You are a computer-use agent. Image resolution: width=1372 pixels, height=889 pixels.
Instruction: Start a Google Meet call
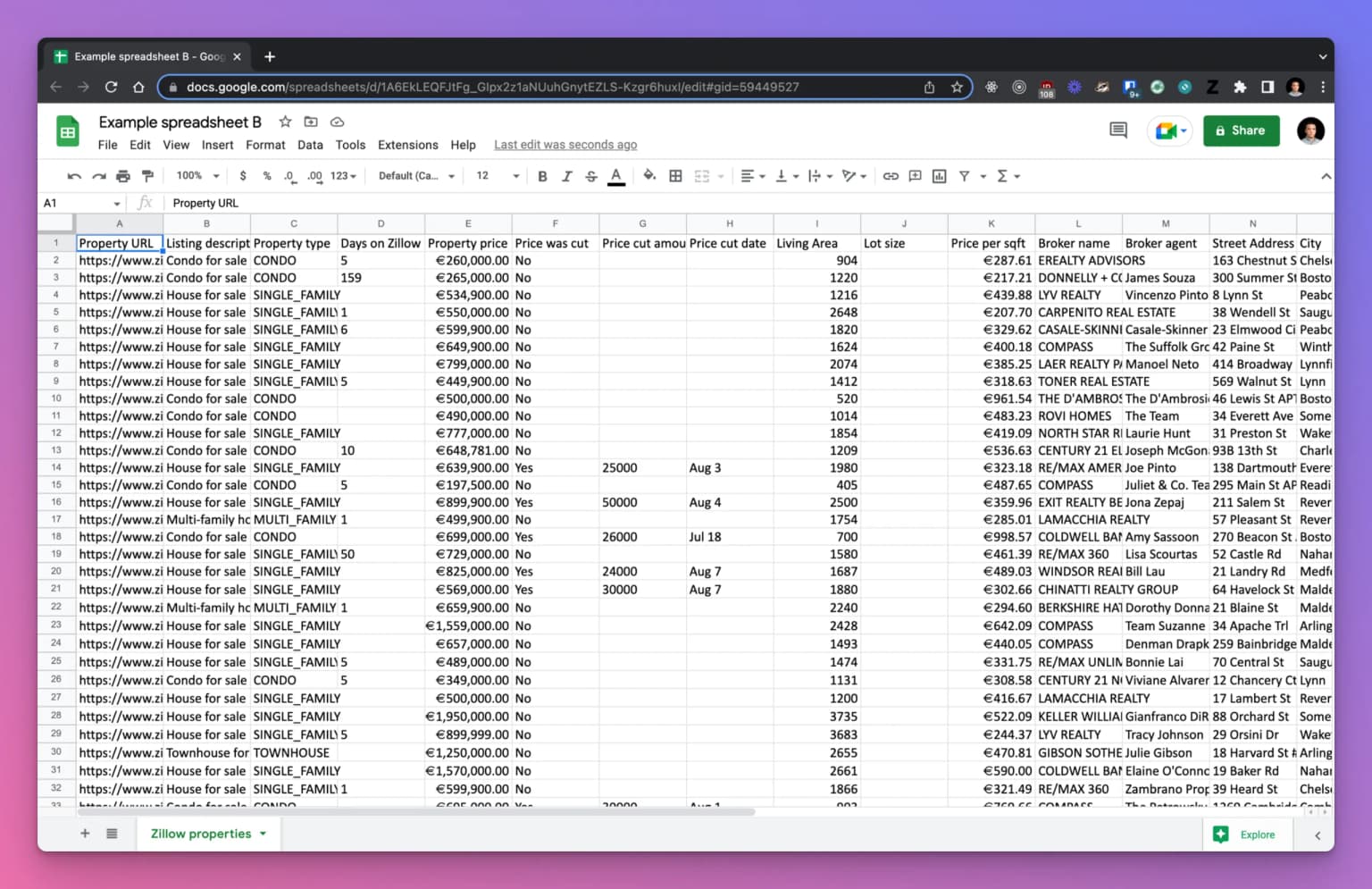click(x=1170, y=130)
